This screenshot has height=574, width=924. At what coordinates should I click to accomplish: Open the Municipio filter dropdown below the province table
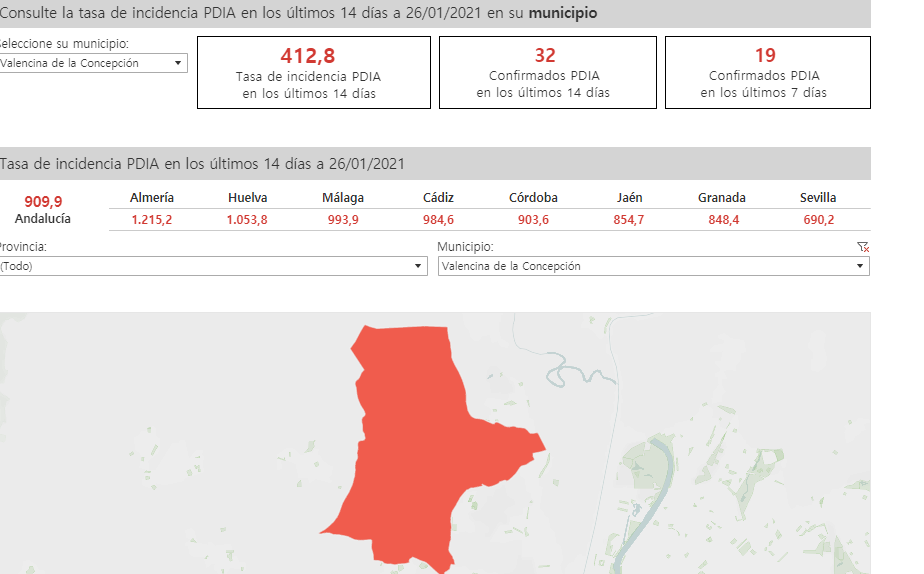[x=653, y=267]
